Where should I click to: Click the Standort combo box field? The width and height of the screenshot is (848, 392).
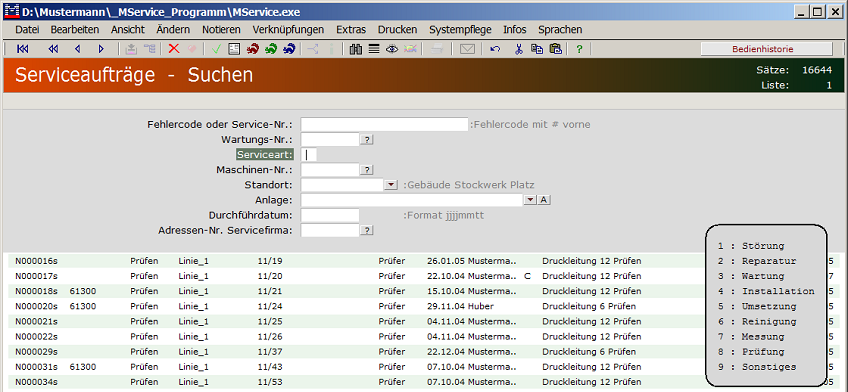click(x=342, y=185)
